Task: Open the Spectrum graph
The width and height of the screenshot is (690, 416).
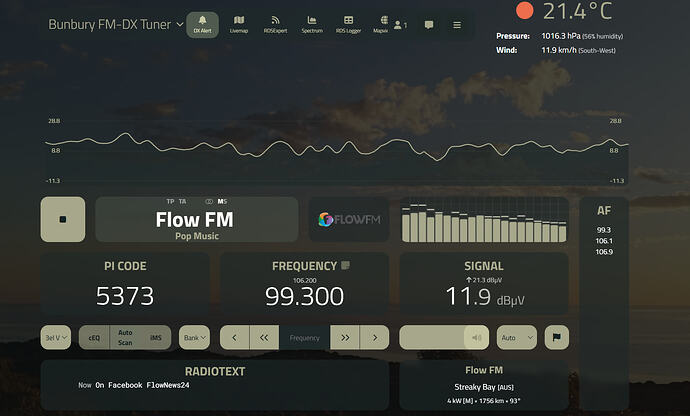Action: (312, 24)
